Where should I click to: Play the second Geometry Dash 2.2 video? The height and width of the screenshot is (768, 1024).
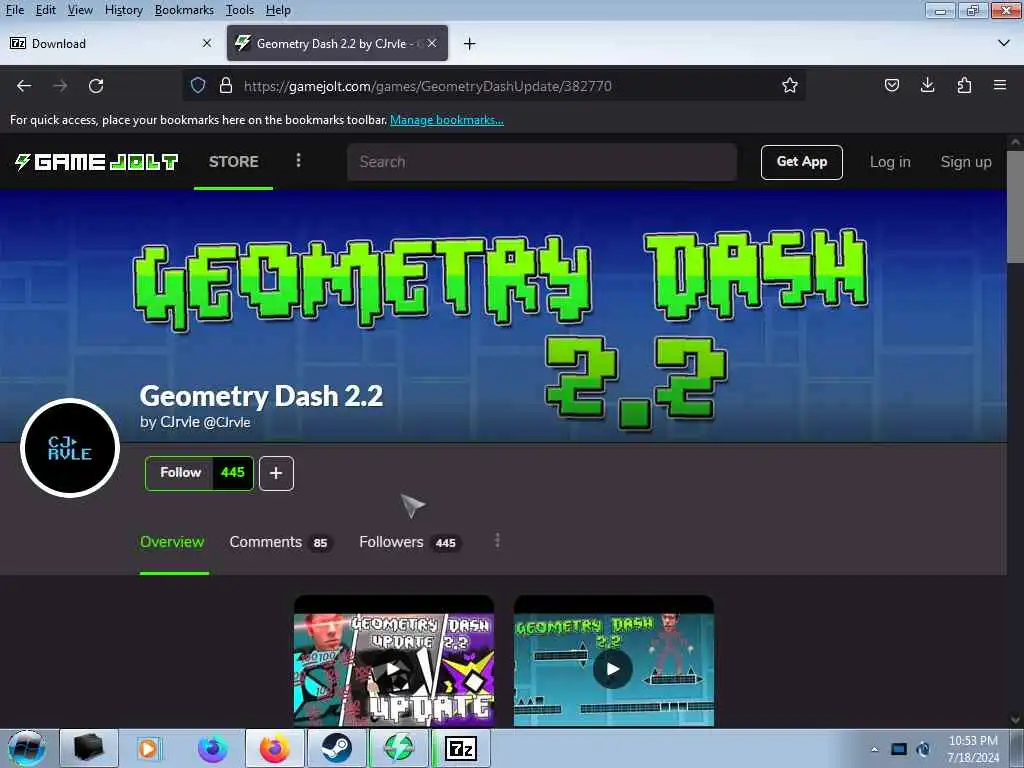click(613, 669)
